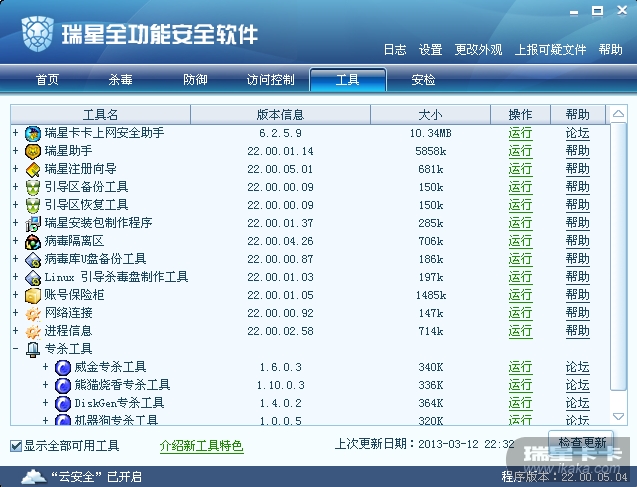Click the 引导区备份工具 icon
637x487 pixels.
(x=33, y=187)
